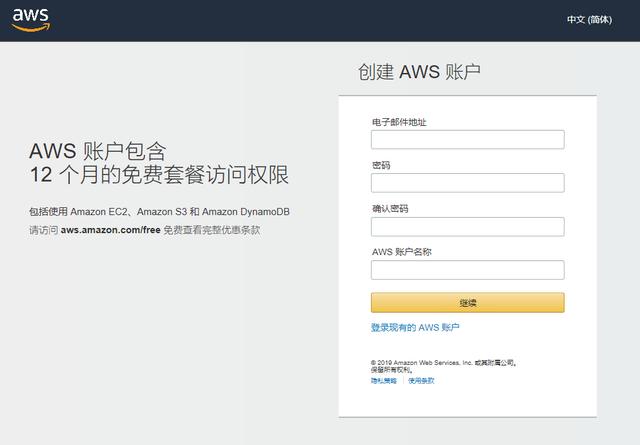
Task: Focus the 密码 input field
Action: pyautogui.click(x=467, y=183)
